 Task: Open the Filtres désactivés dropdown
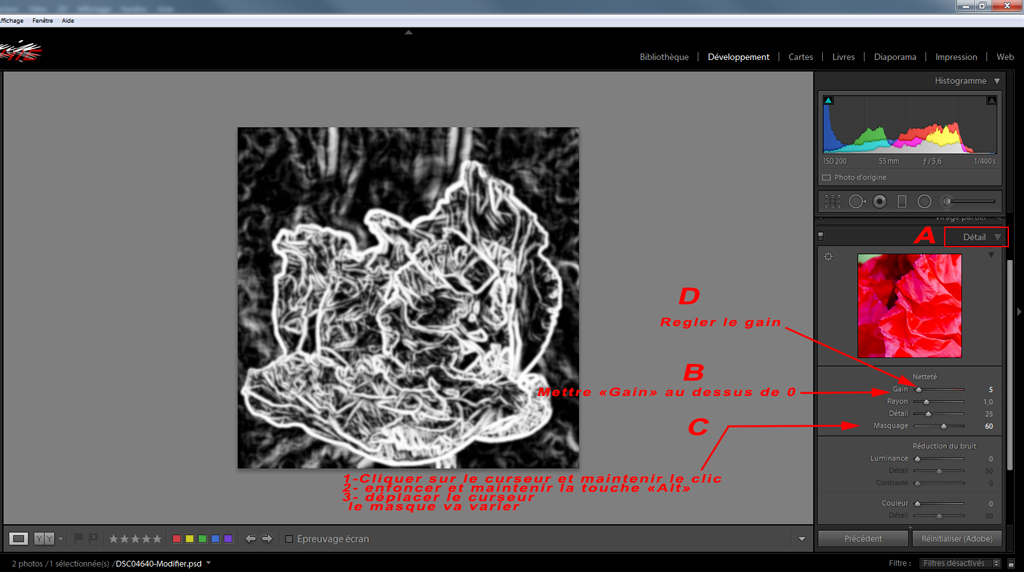coord(957,563)
